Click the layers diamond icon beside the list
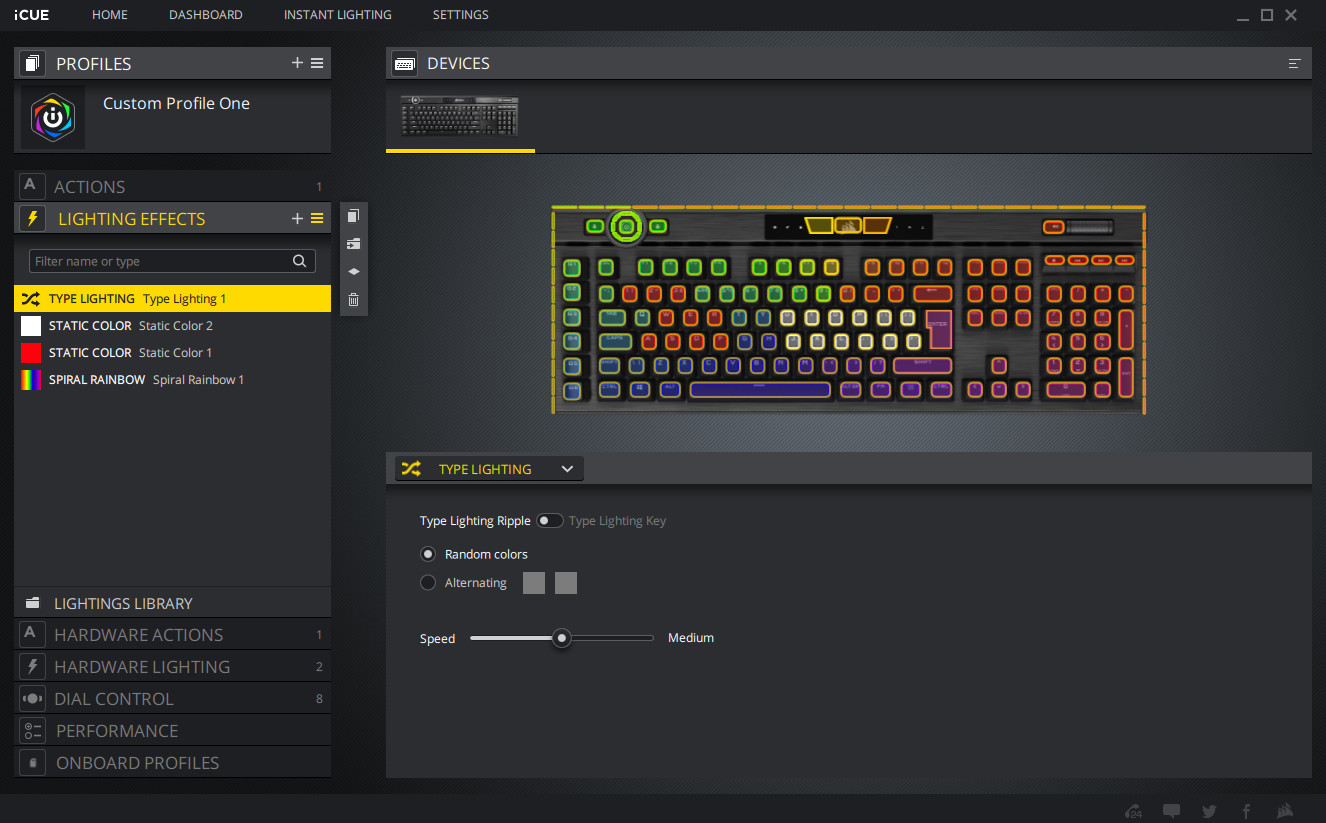This screenshot has width=1326, height=823. pyautogui.click(x=353, y=271)
